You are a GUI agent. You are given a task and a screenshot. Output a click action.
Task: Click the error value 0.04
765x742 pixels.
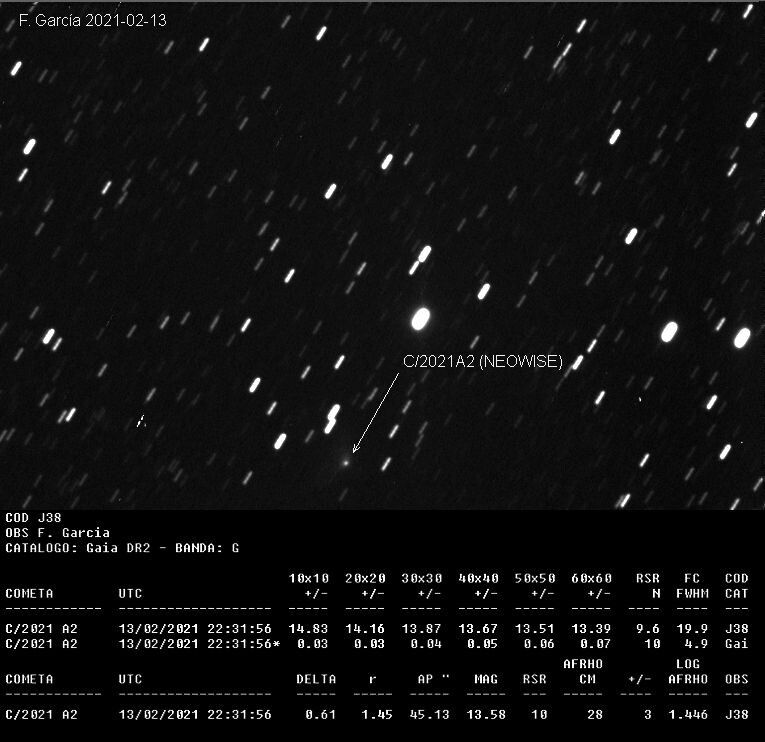[426, 644]
